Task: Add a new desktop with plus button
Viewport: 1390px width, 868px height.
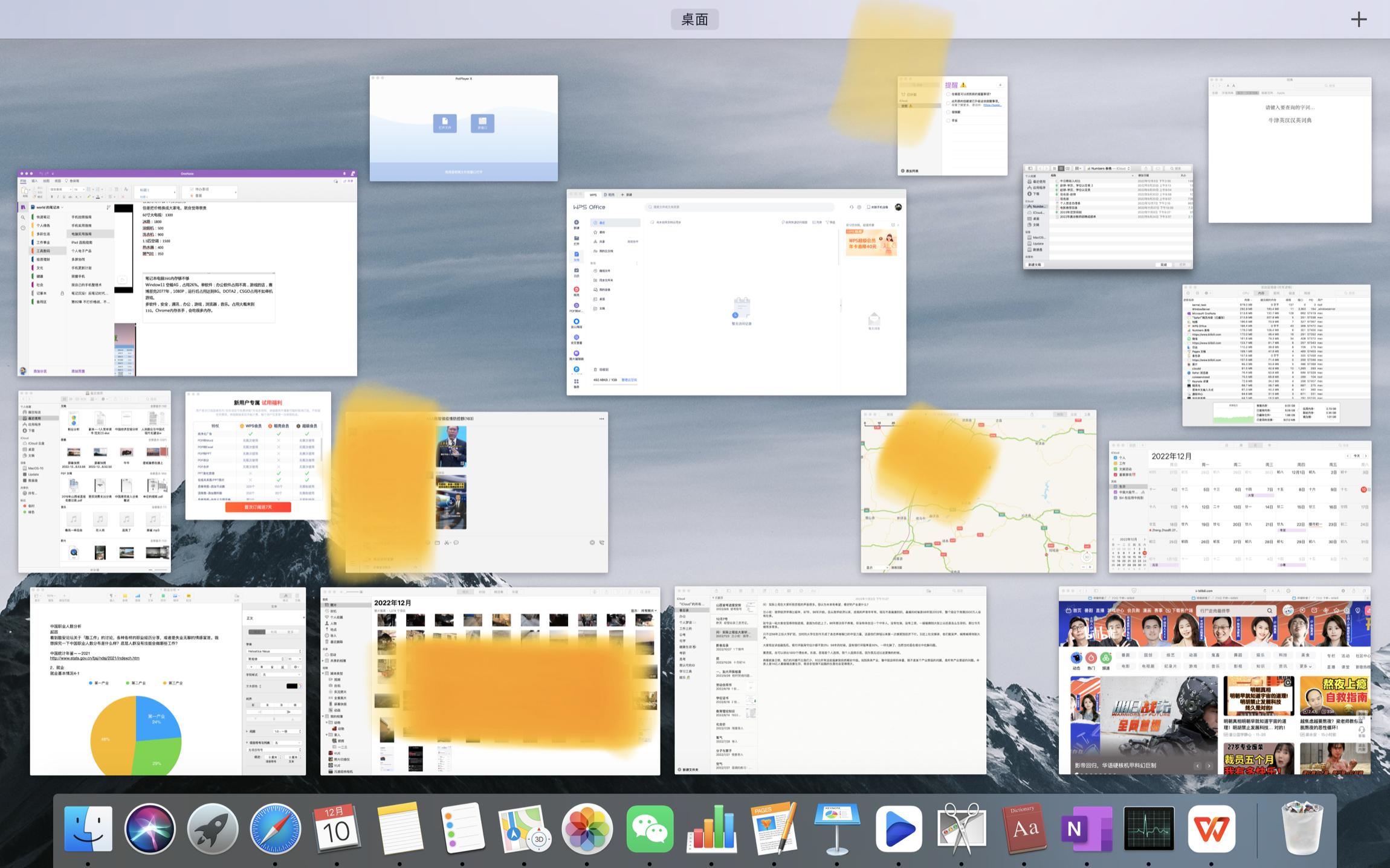Action: pos(1359,19)
